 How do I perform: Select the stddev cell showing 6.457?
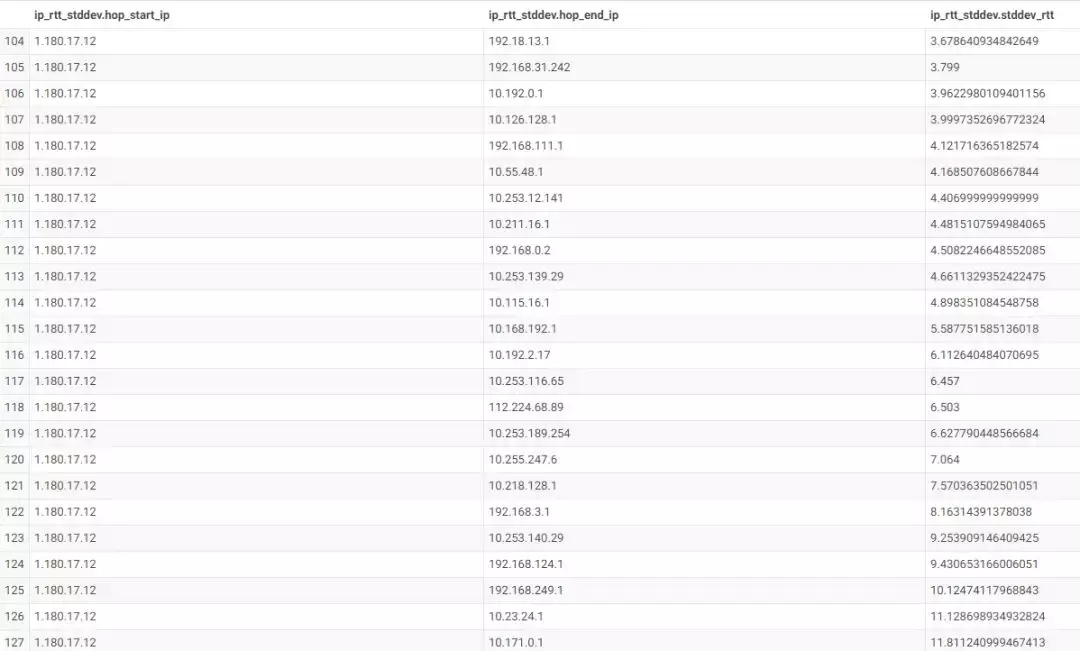(945, 381)
